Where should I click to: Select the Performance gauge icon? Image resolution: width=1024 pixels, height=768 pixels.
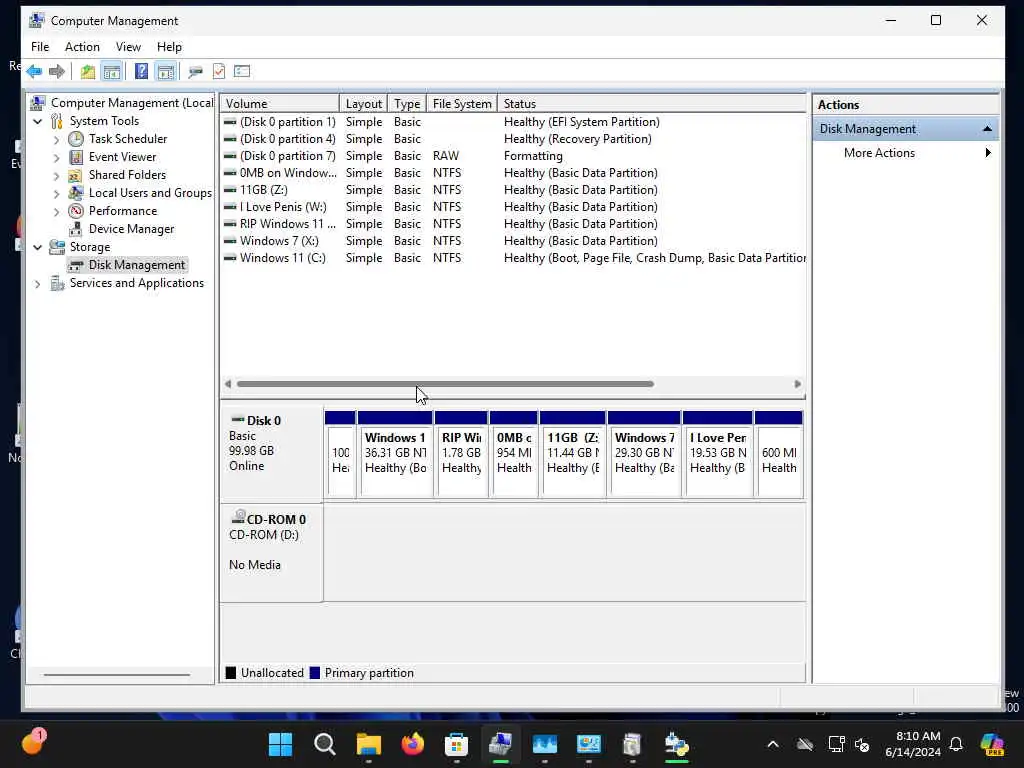pyautogui.click(x=76, y=211)
